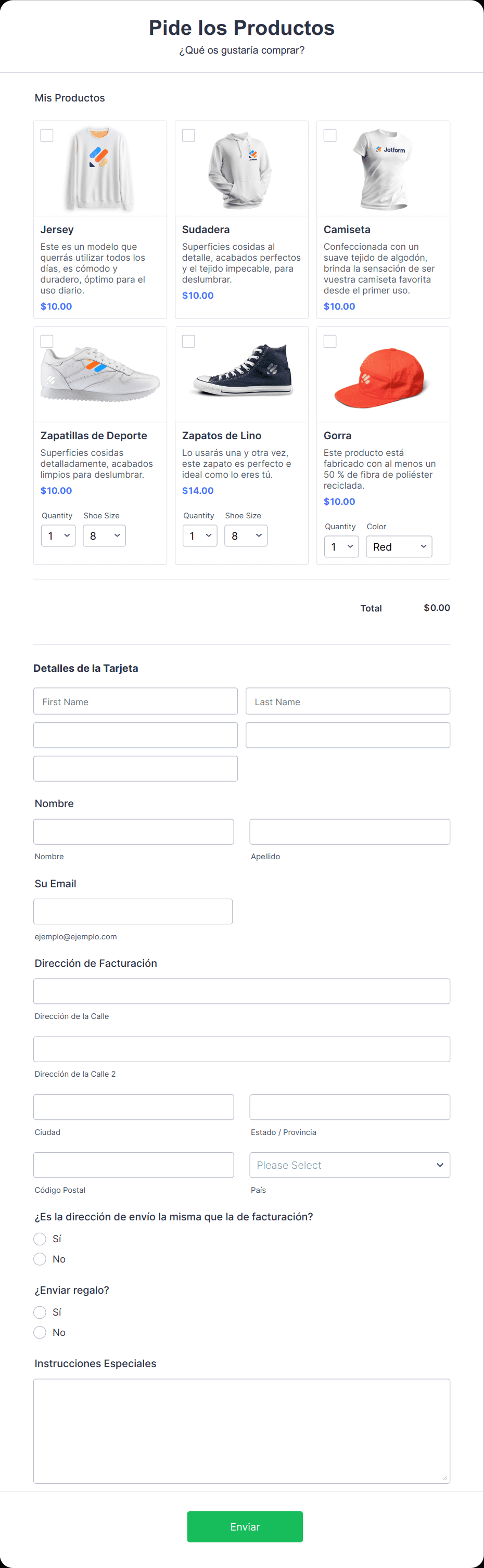
Task: Tick the Gorra product checkbox
Action: [330, 341]
